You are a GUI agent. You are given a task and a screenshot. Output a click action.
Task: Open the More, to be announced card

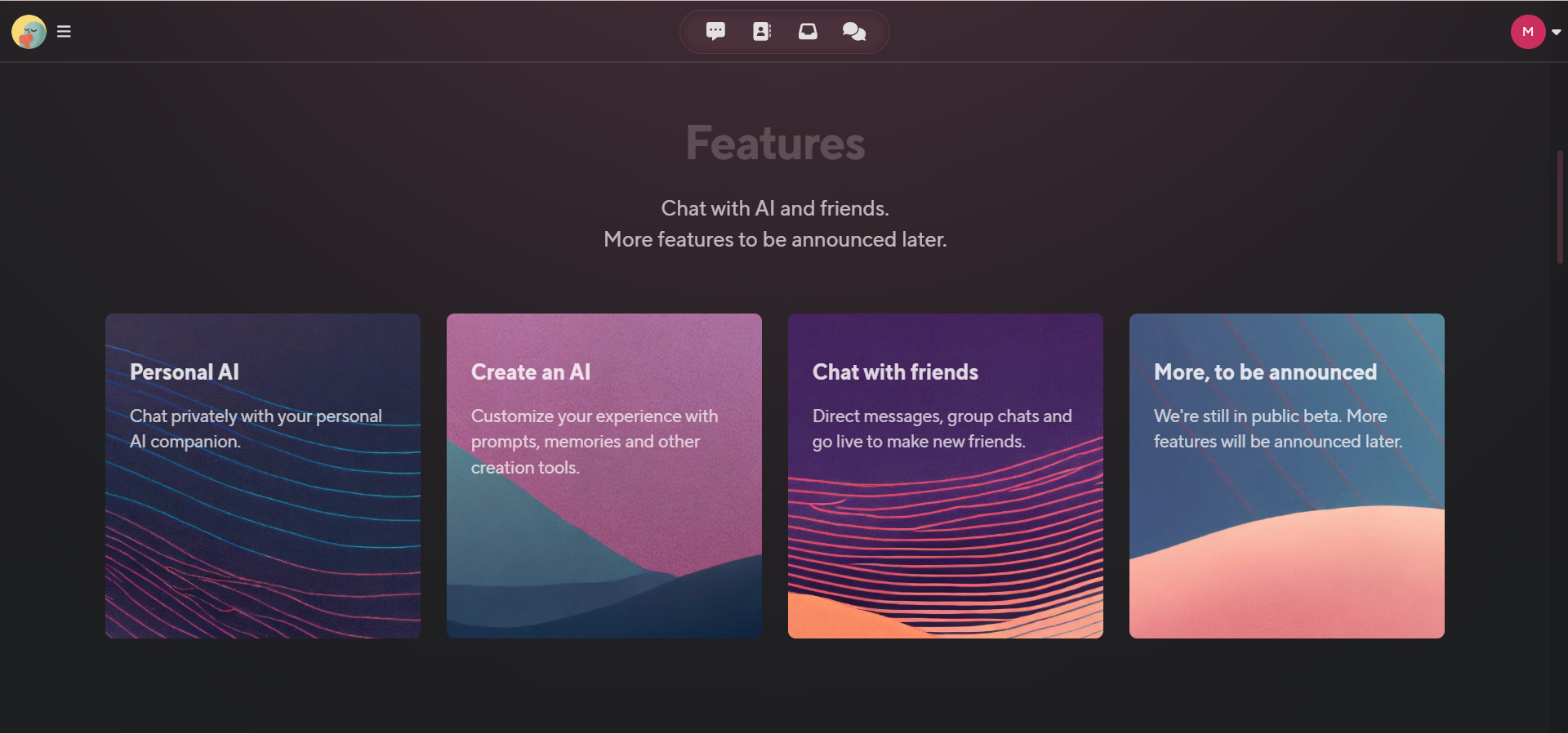[1285, 476]
